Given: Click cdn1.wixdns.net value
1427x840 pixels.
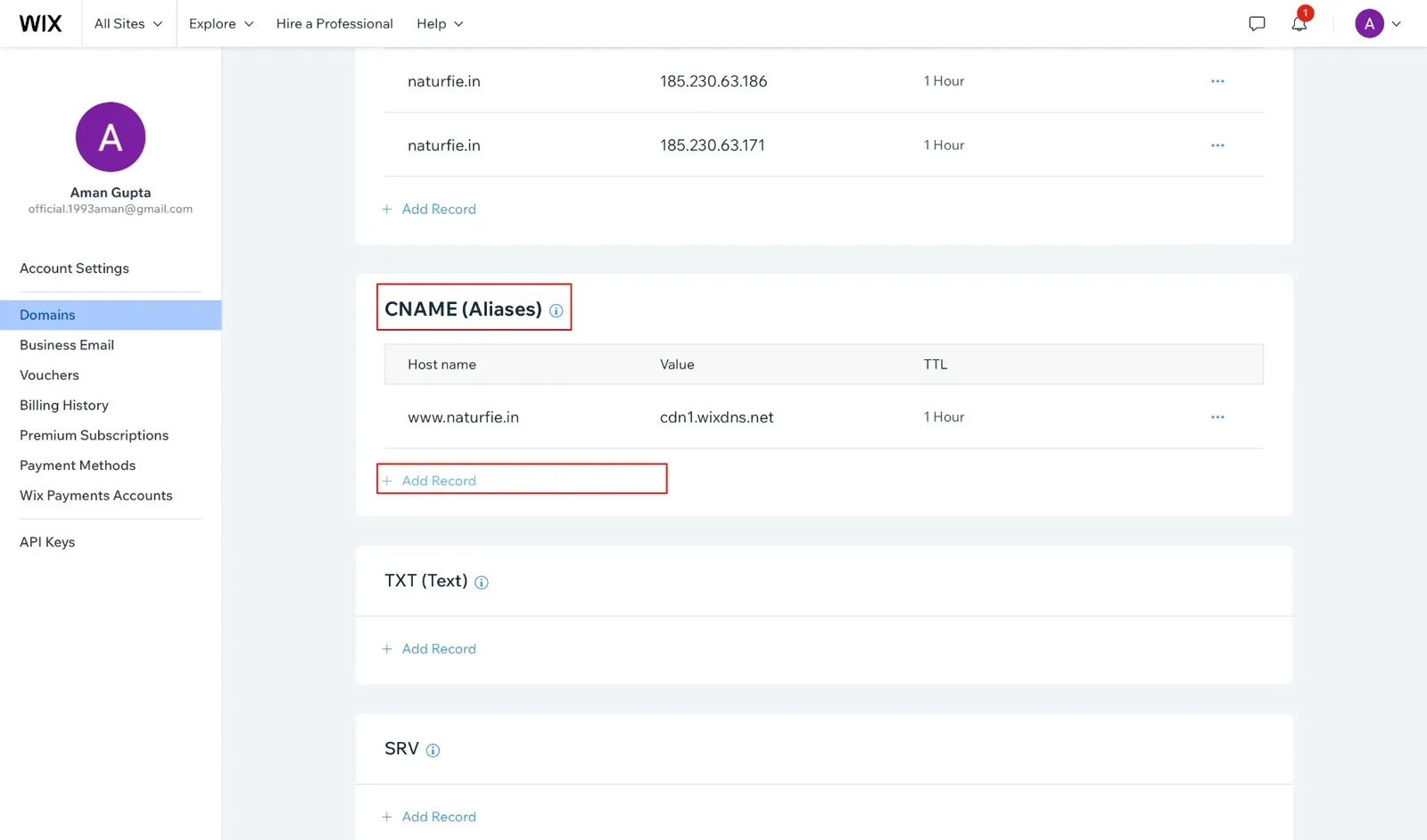Looking at the screenshot, I should [716, 417].
